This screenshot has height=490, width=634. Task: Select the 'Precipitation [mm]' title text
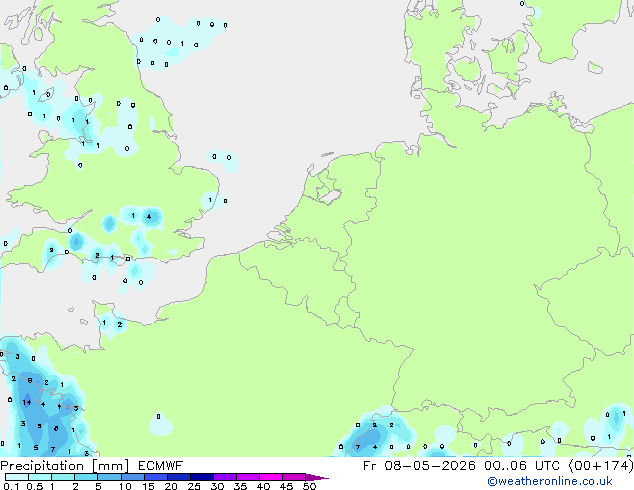point(64,466)
